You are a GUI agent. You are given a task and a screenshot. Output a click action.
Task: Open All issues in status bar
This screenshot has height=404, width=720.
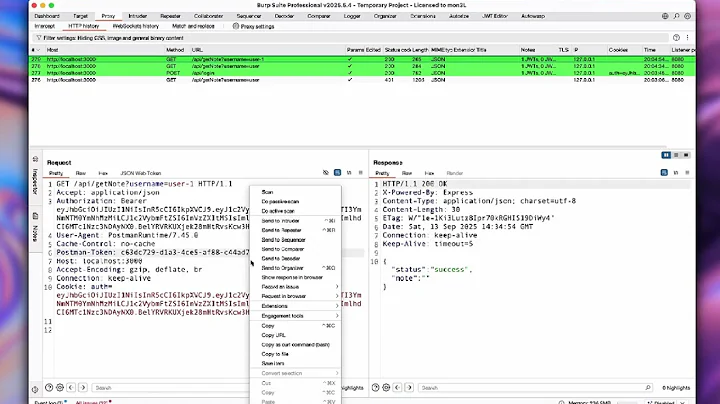[93, 402]
